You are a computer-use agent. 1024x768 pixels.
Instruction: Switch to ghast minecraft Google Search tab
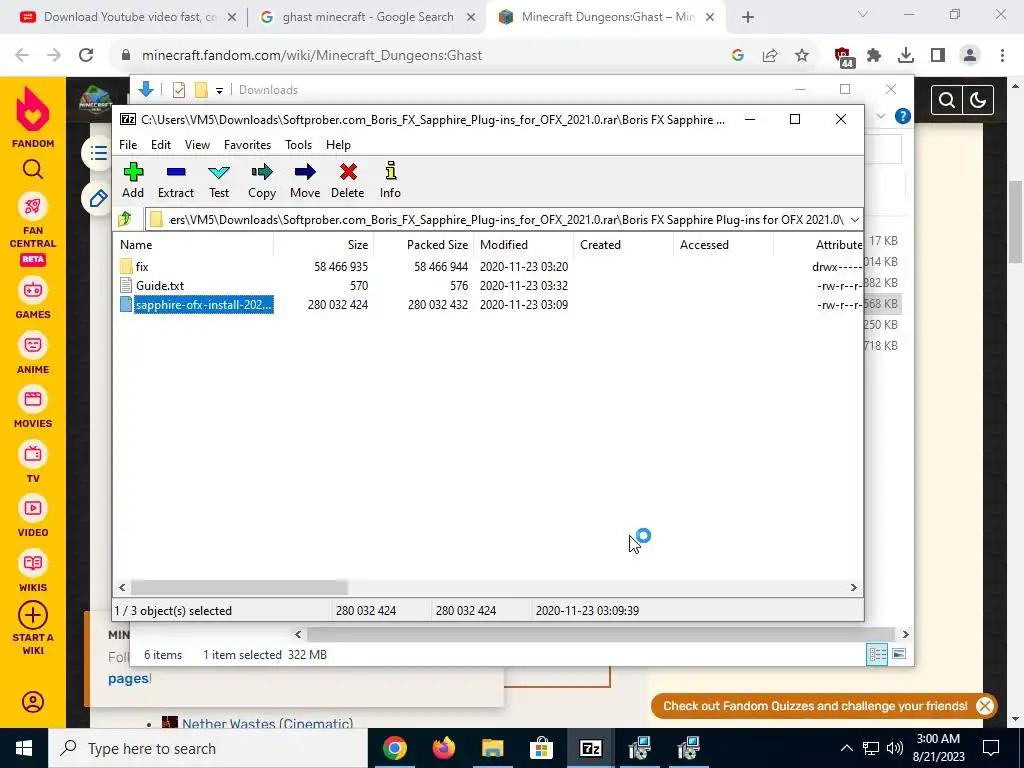pyautogui.click(x=367, y=17)
